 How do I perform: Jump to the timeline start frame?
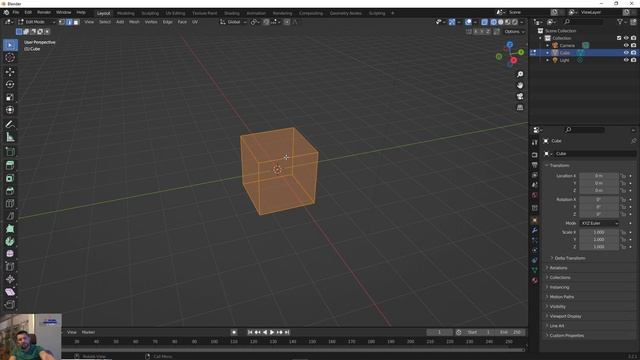[x=250, y=332]
